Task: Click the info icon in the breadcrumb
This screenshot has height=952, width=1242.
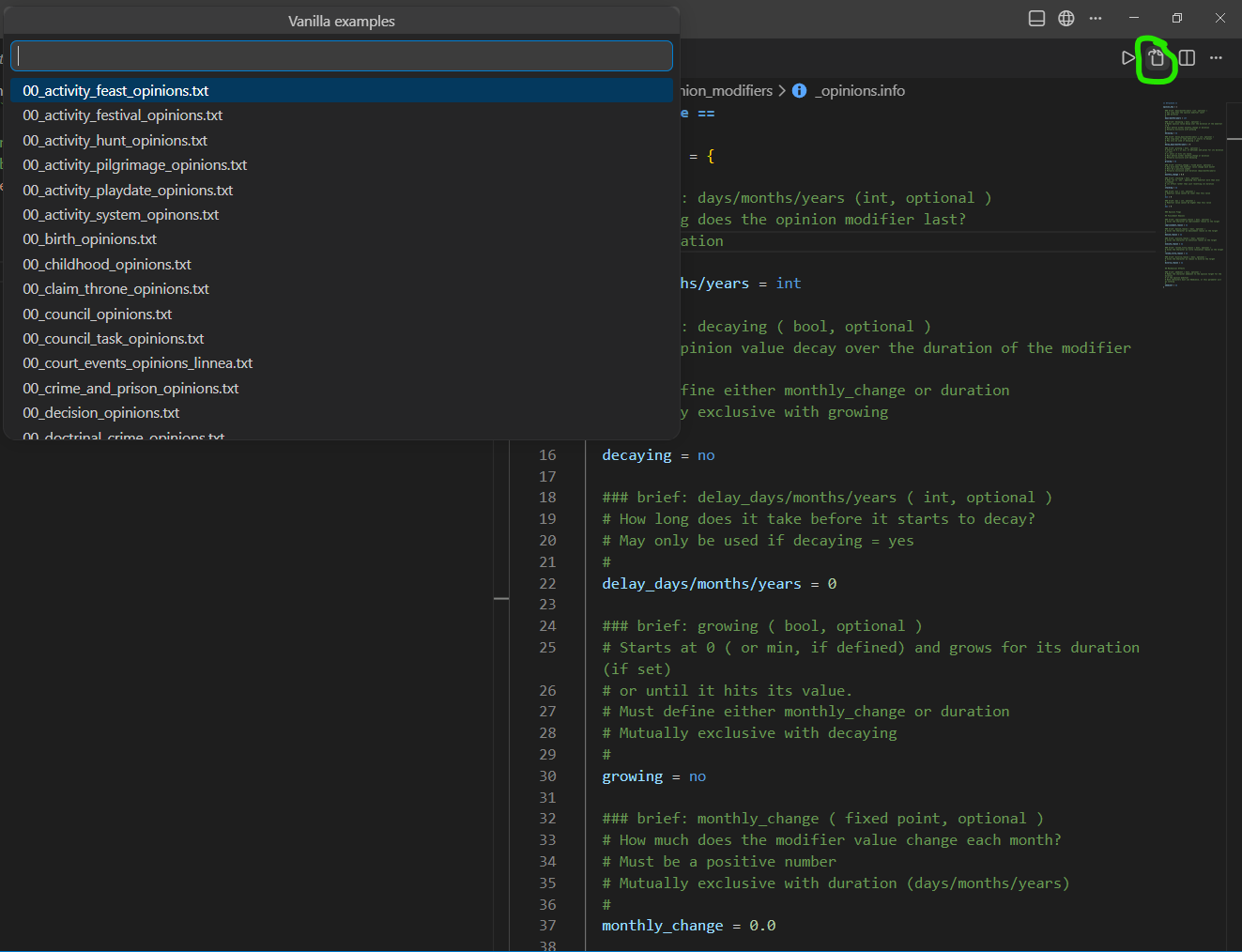Action: click(x=799, y=91)
